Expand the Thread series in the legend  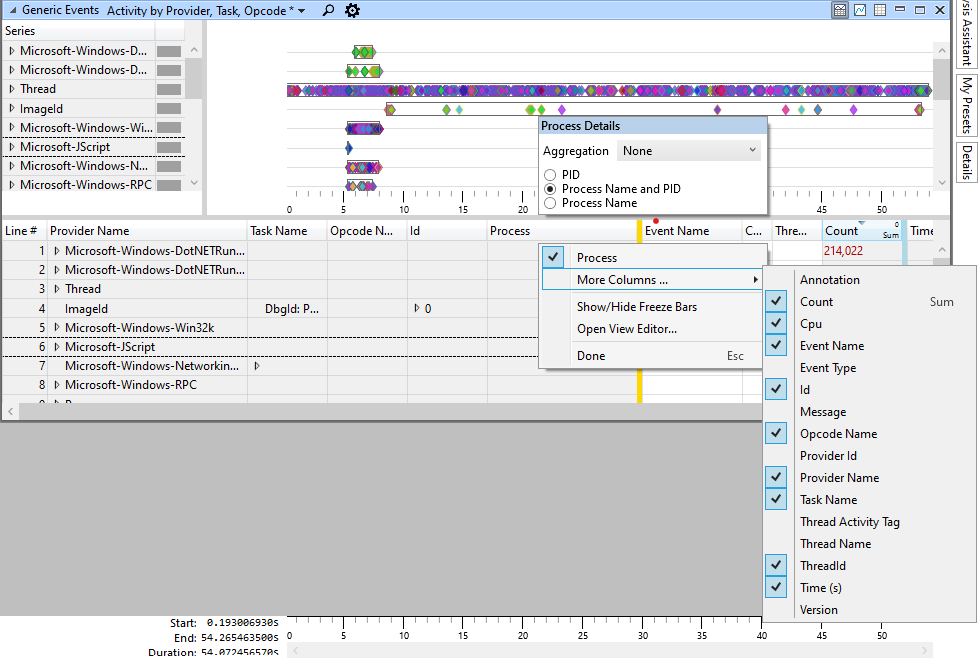[11, 88]
